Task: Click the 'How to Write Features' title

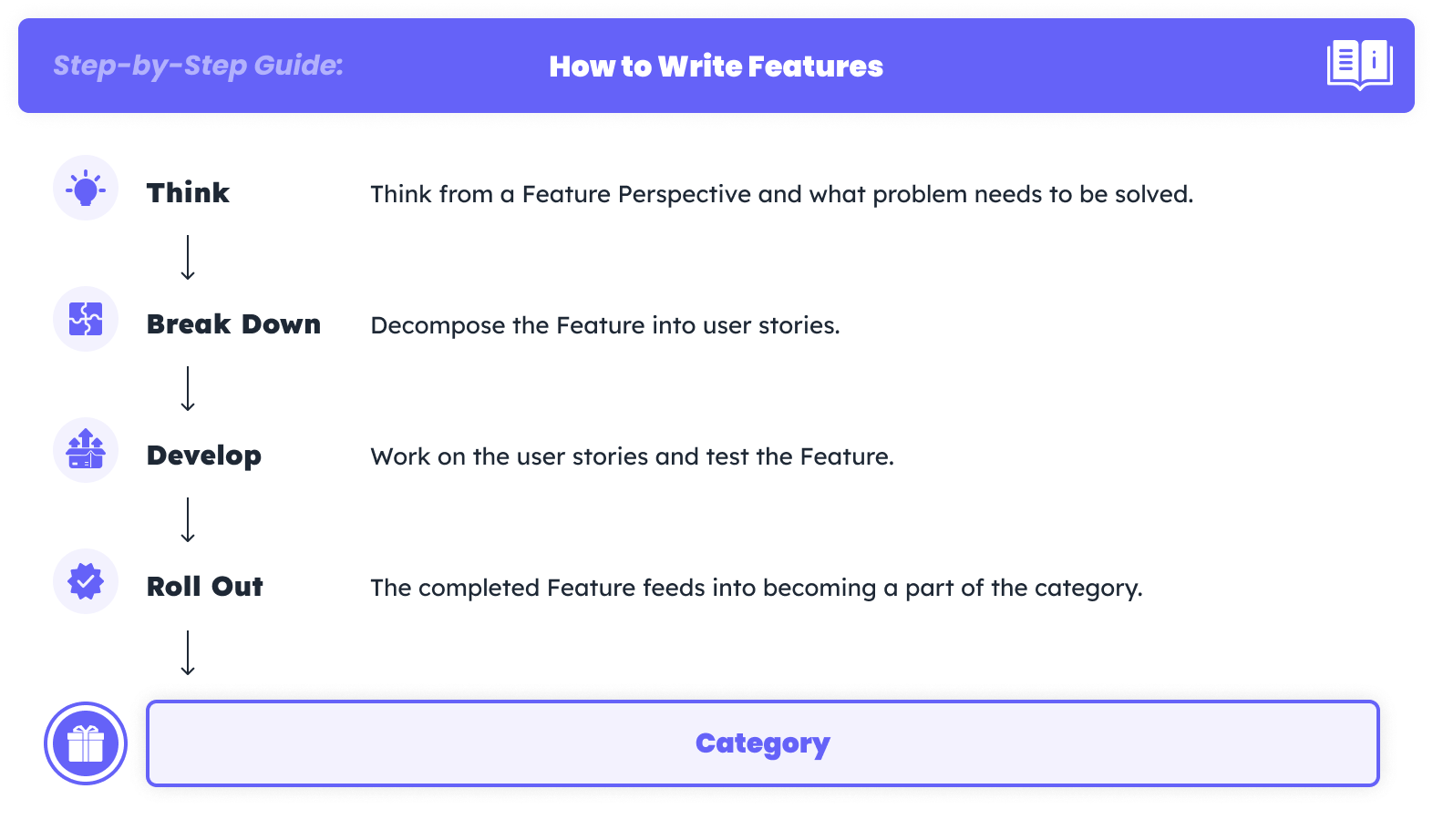Action: click(716, 67)
